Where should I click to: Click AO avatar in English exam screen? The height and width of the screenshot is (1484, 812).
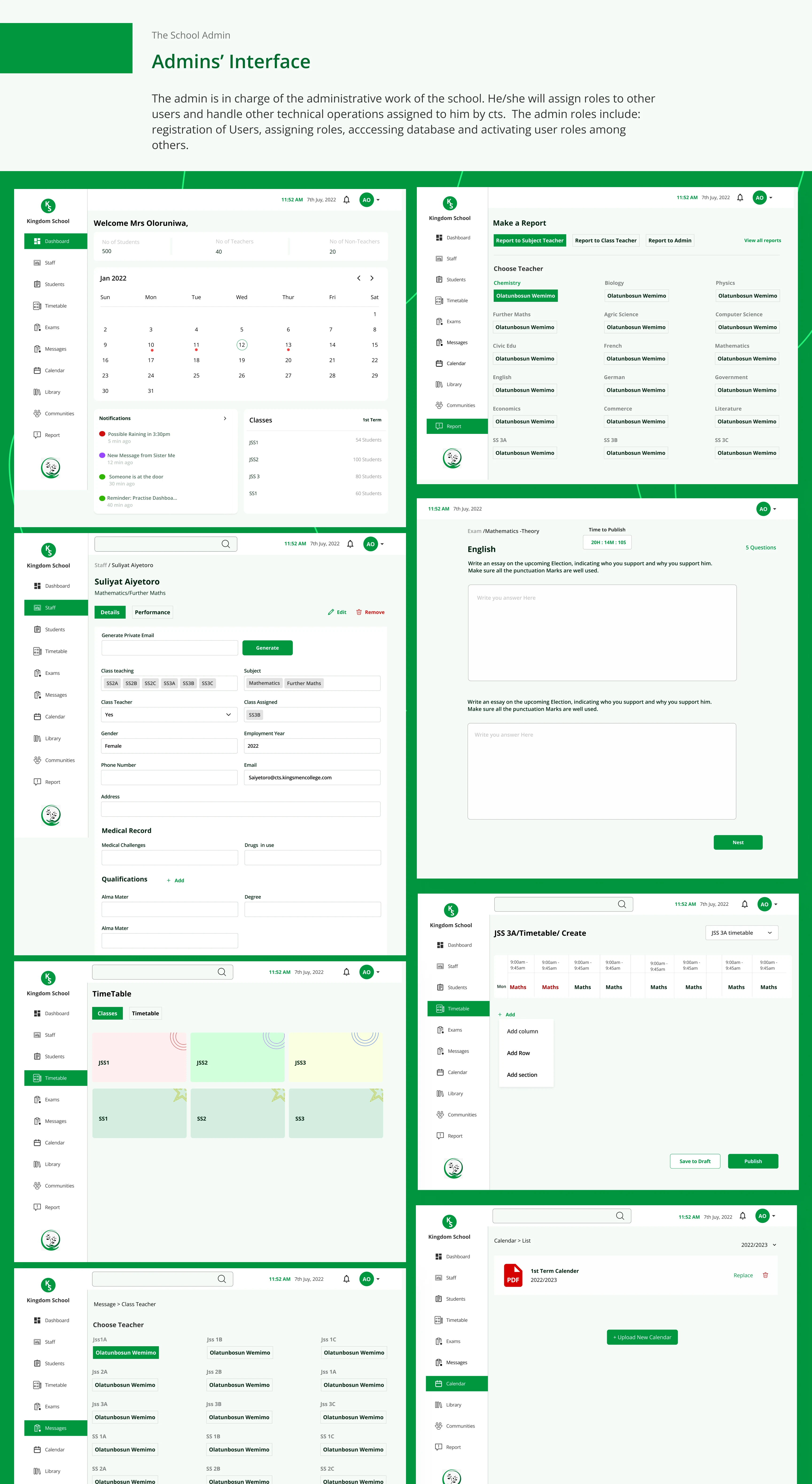[763, 509]
